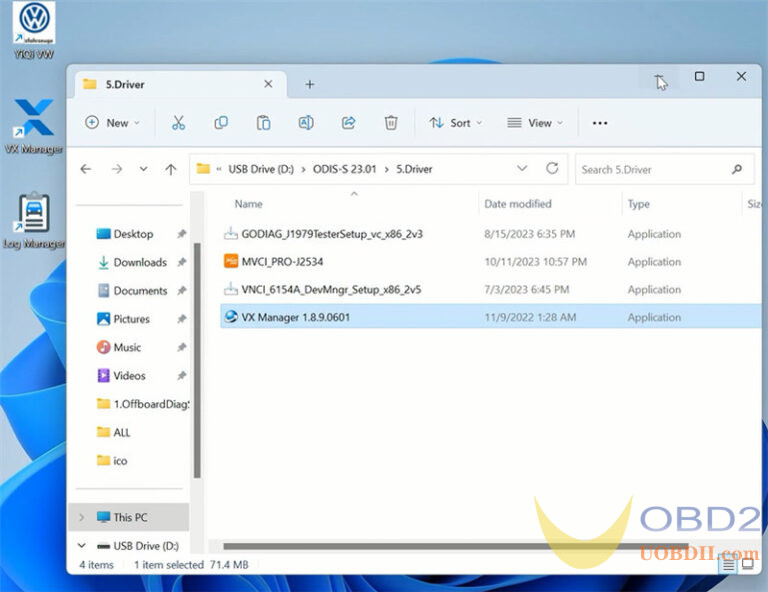Maximize the File Explorer window
The width and height of the screenshot is (768, 592).
tap(699, 77)
